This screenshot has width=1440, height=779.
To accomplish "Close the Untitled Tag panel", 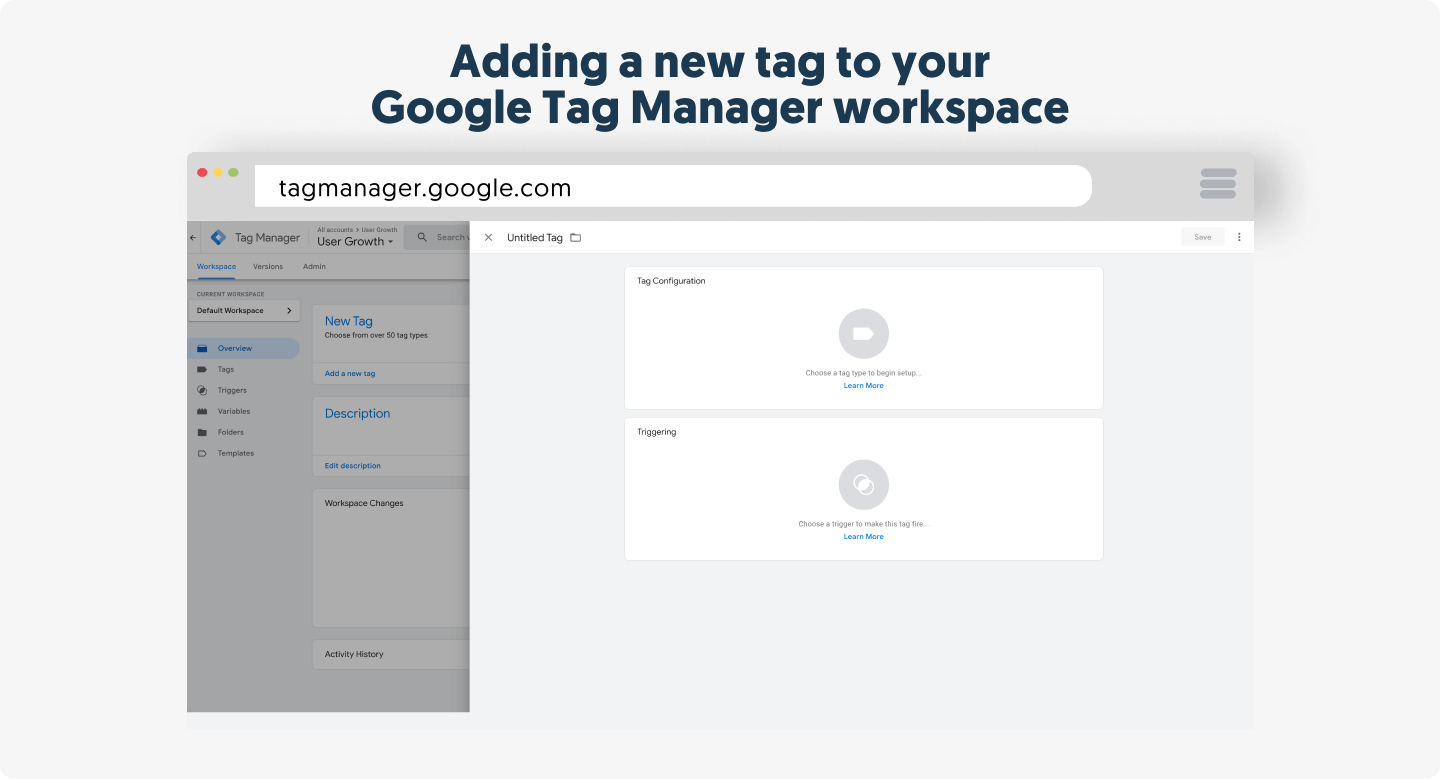I will coord(488,238).
